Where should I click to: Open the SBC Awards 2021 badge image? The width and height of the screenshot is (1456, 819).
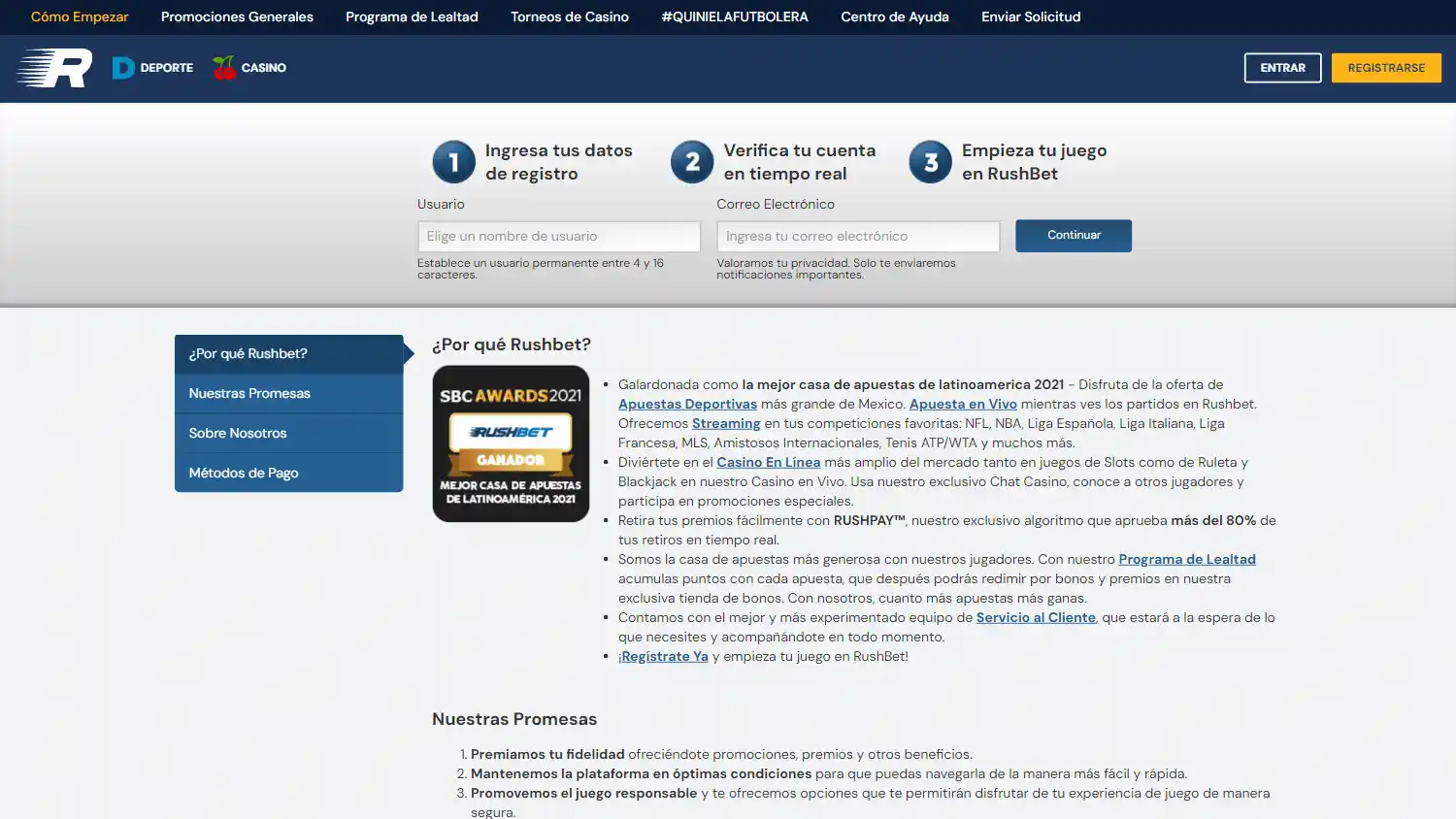(511, 443)
